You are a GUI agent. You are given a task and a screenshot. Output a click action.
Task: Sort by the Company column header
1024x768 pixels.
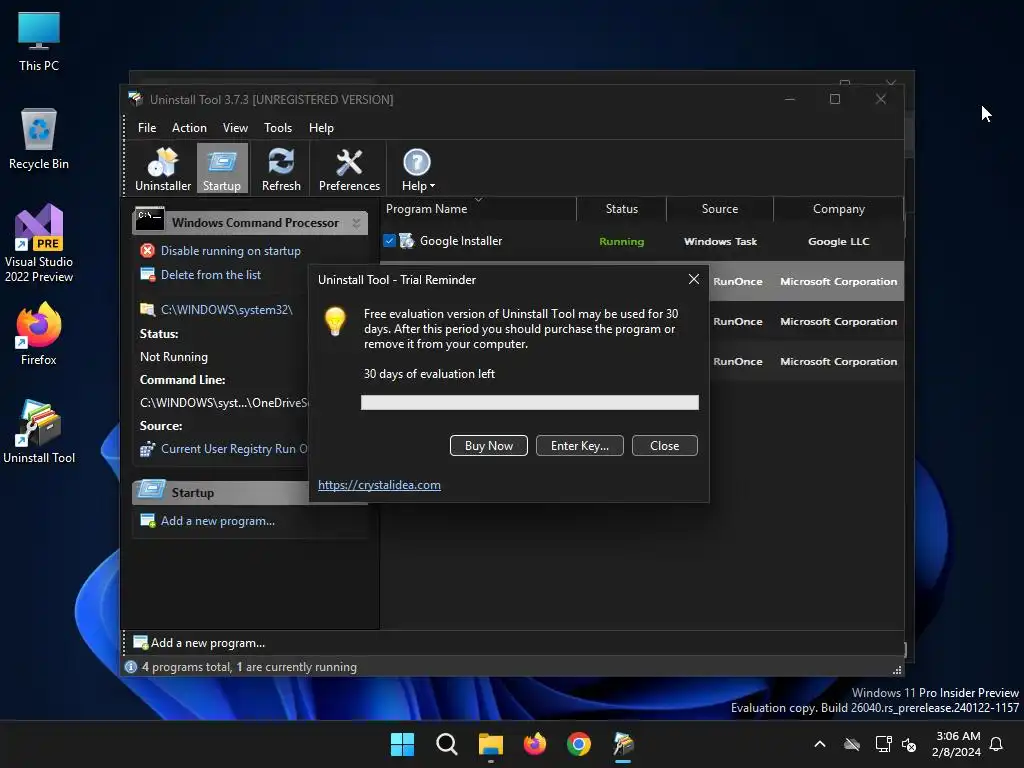839,209
